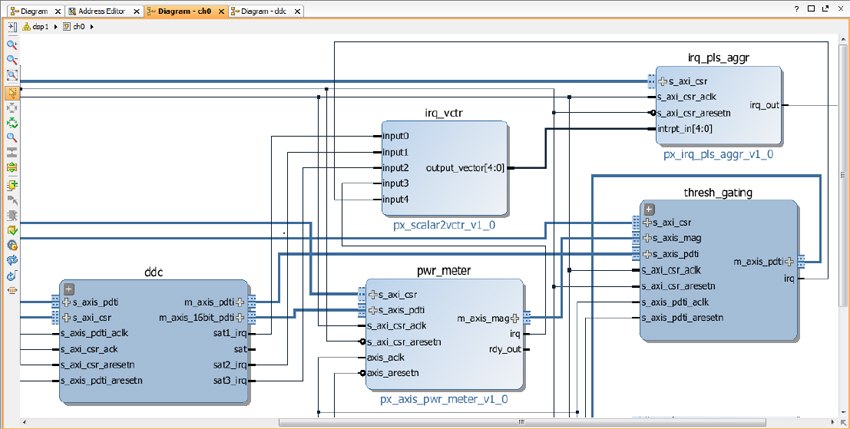Click the Collapse All toolbar icon

click(12, 152)
